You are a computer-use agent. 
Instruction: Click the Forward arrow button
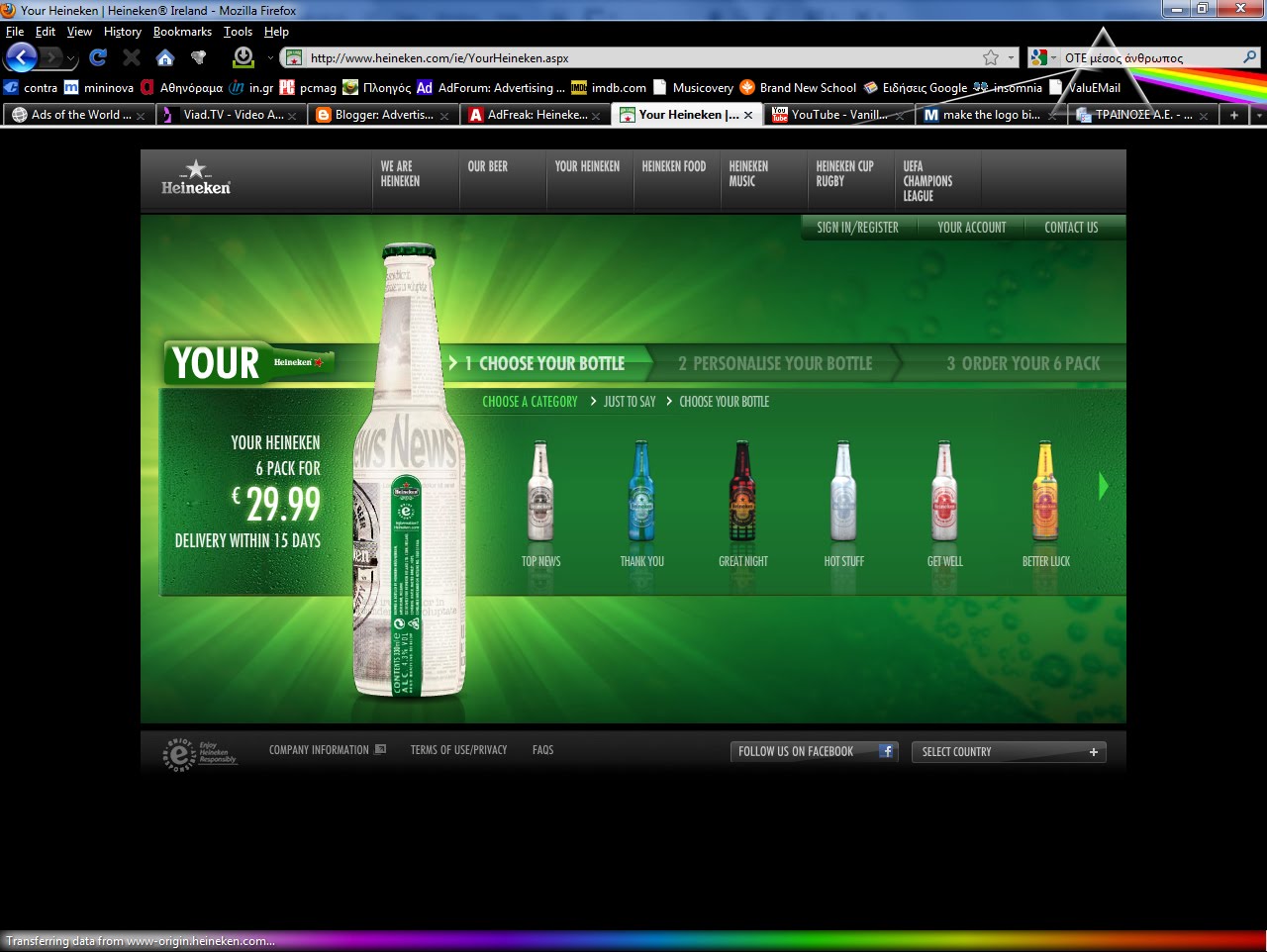51,57
